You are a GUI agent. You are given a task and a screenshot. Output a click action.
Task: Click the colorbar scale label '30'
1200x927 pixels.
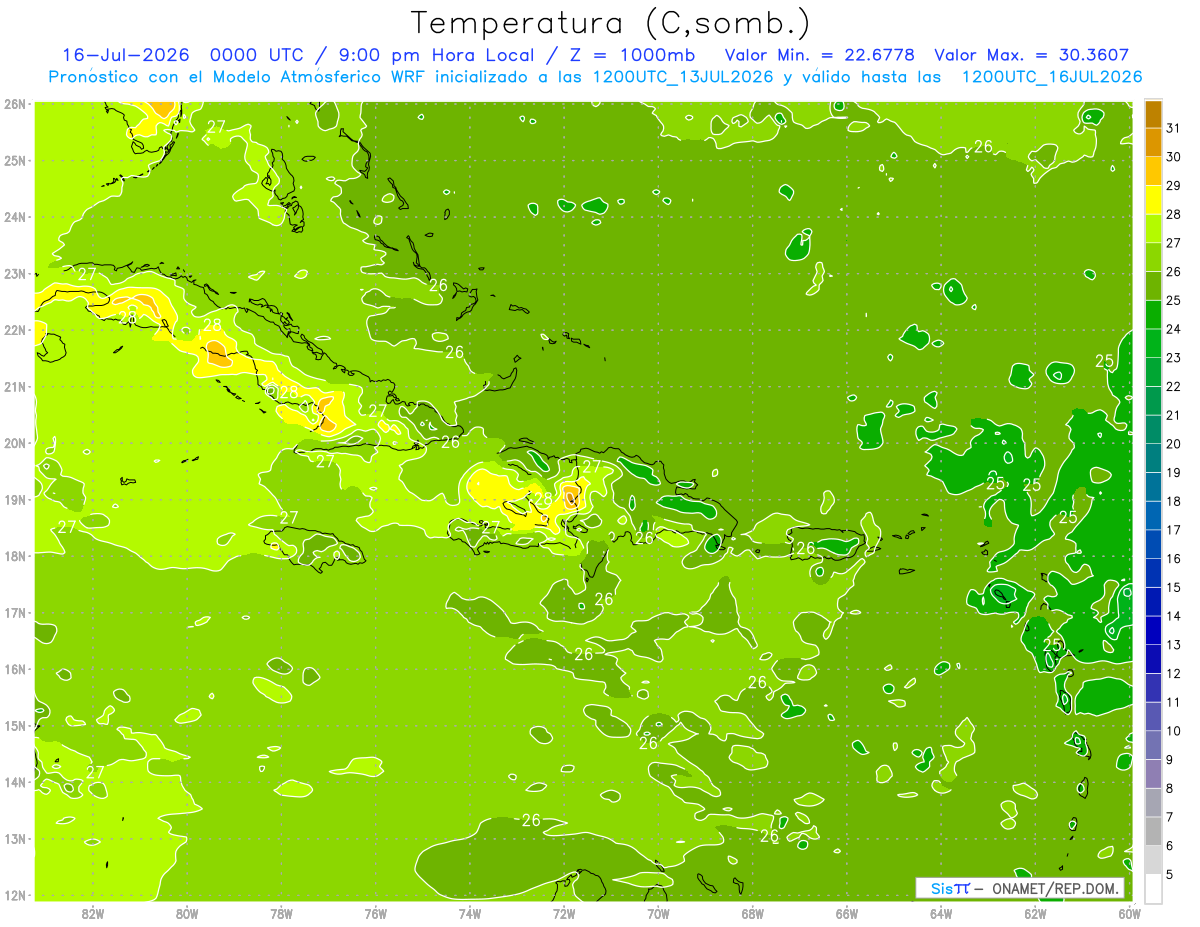coord(1174,157)
